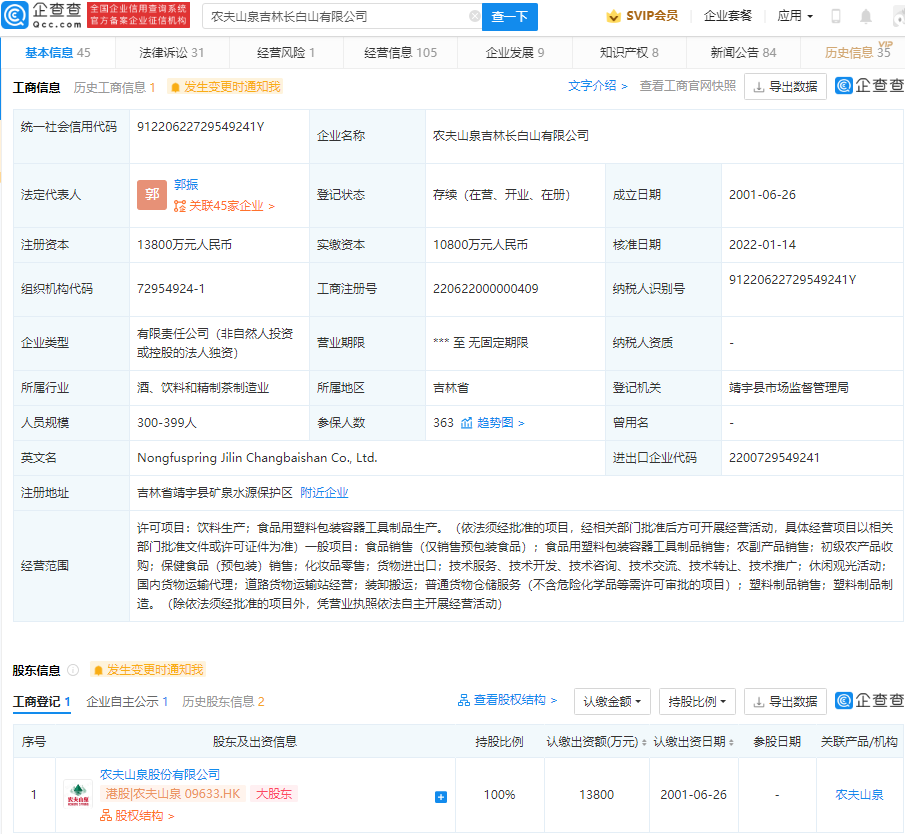Click the 统一社会信用代码 value 91220622729549241Y
This screenshot has height=834, width=905.
[x=200, y=127]
